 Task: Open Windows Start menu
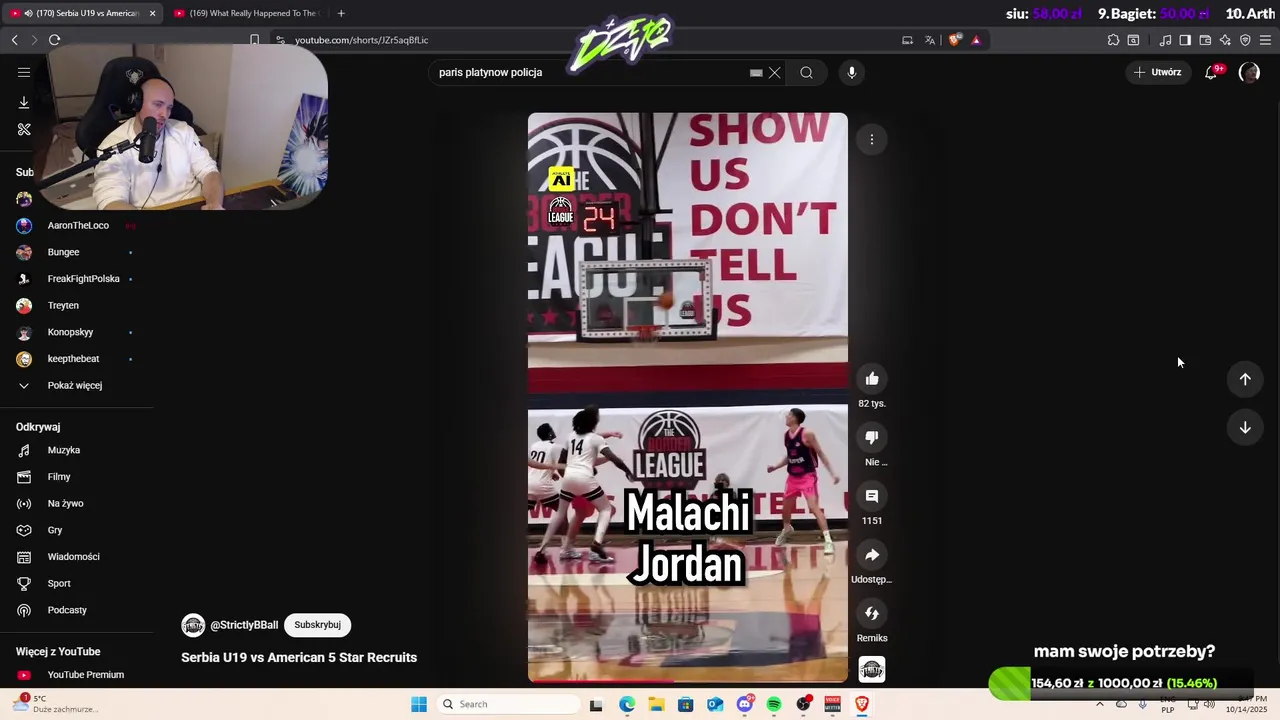tap(419, 704)
